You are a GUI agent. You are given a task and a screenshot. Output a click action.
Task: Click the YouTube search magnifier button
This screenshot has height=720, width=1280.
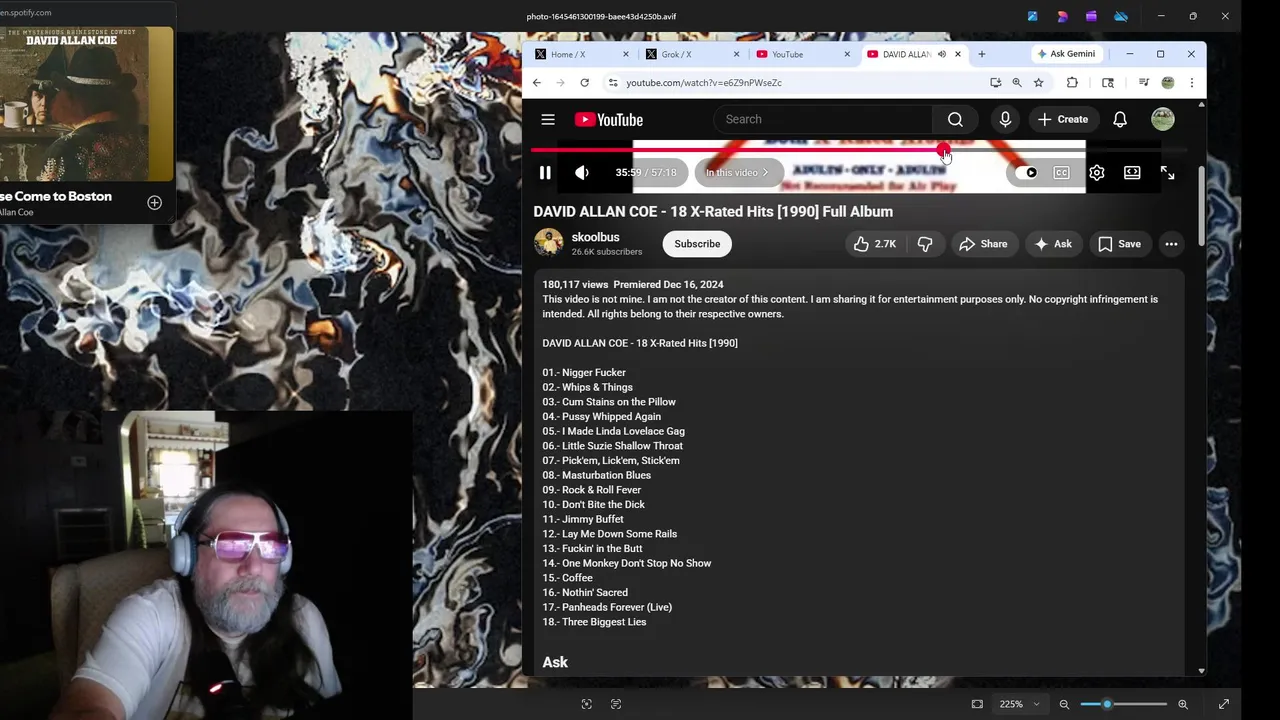[955, 119]
